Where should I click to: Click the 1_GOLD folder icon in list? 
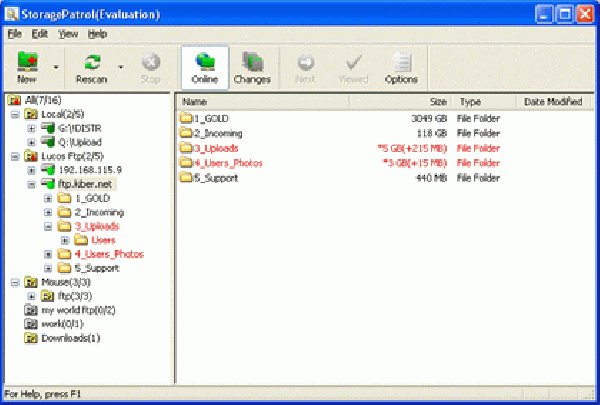click(x=186, y=118)
